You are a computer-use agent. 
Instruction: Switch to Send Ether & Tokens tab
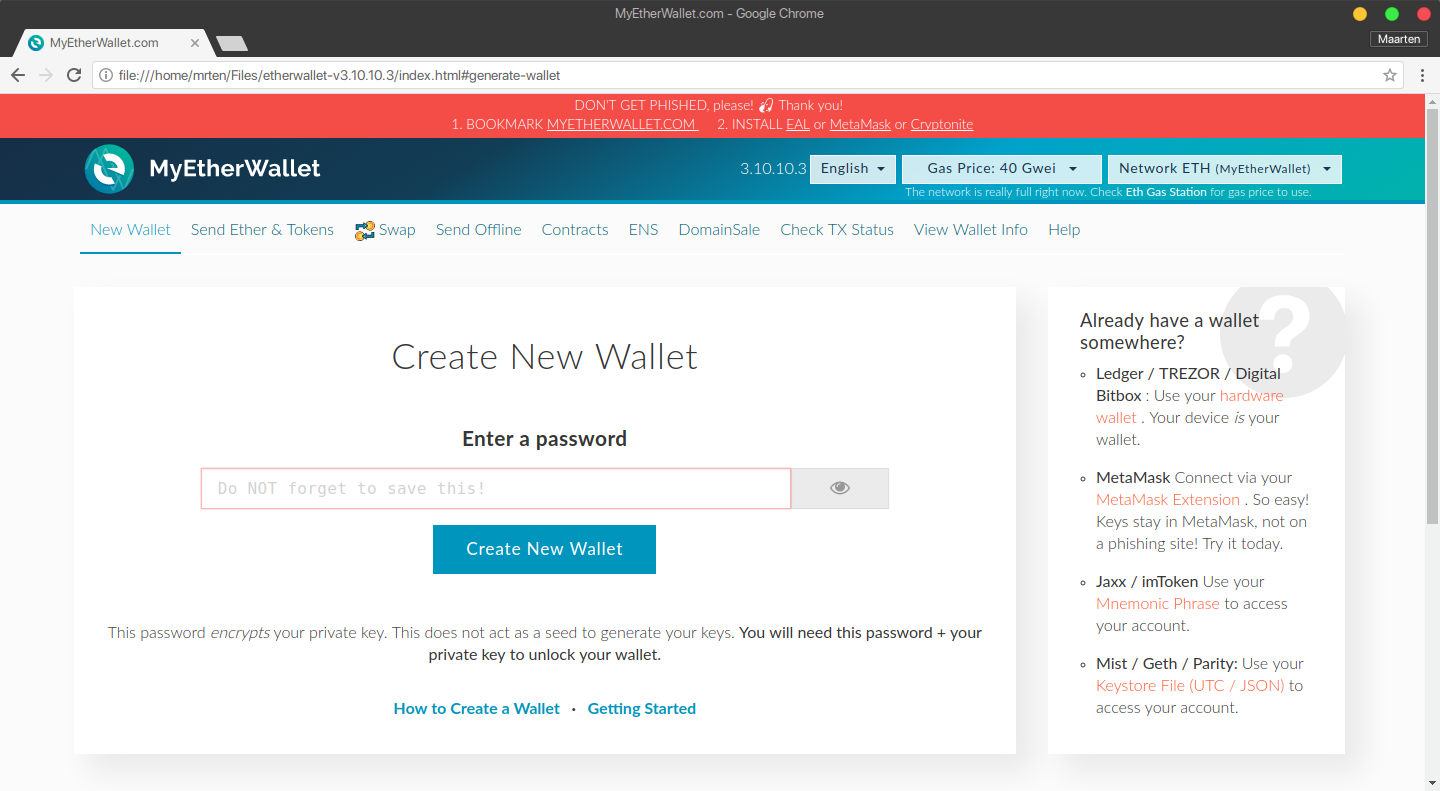click(262, 230)
